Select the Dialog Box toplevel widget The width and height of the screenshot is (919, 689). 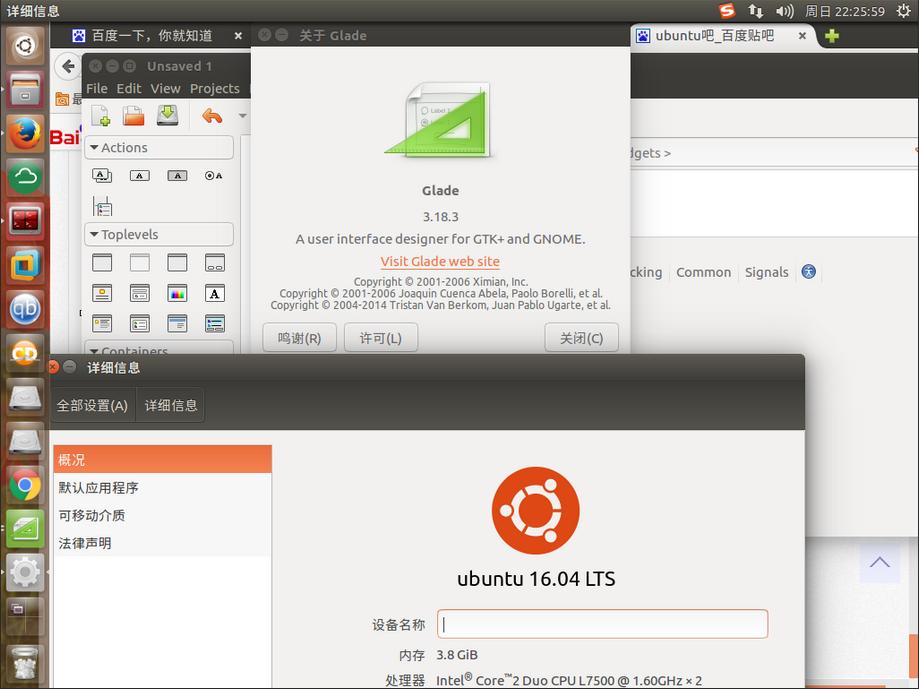(215, 262)
